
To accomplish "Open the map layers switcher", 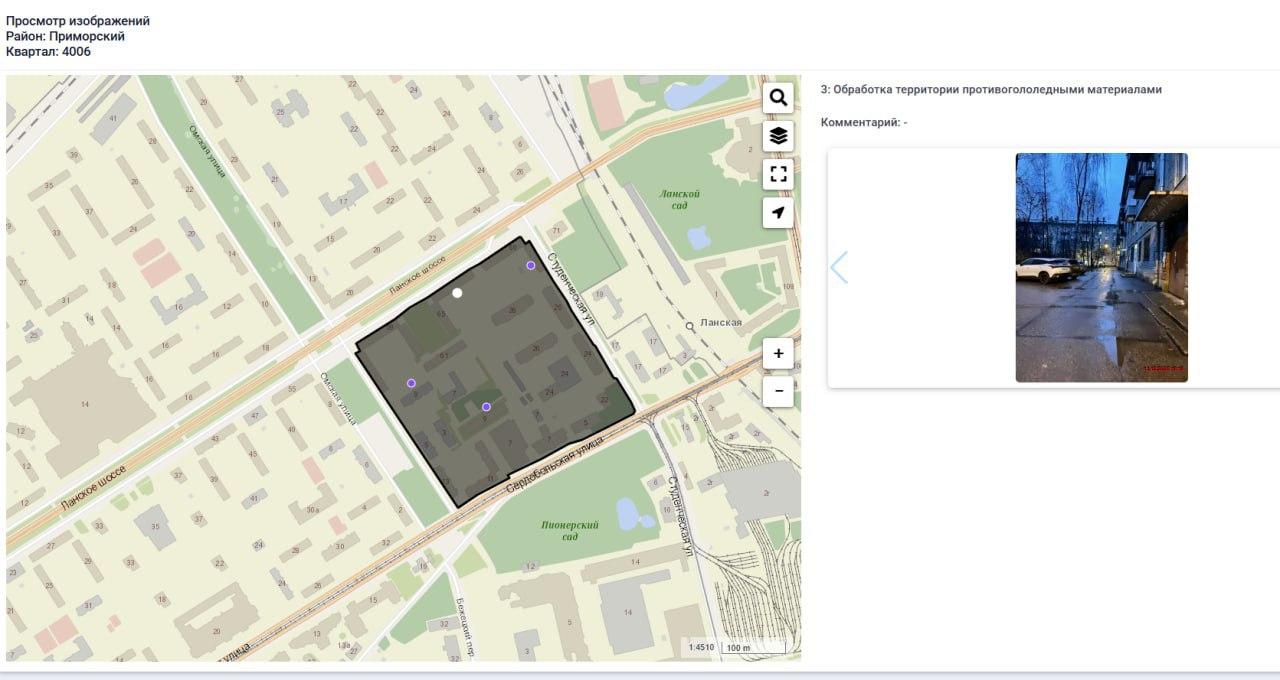I will (x=778, y=136).
